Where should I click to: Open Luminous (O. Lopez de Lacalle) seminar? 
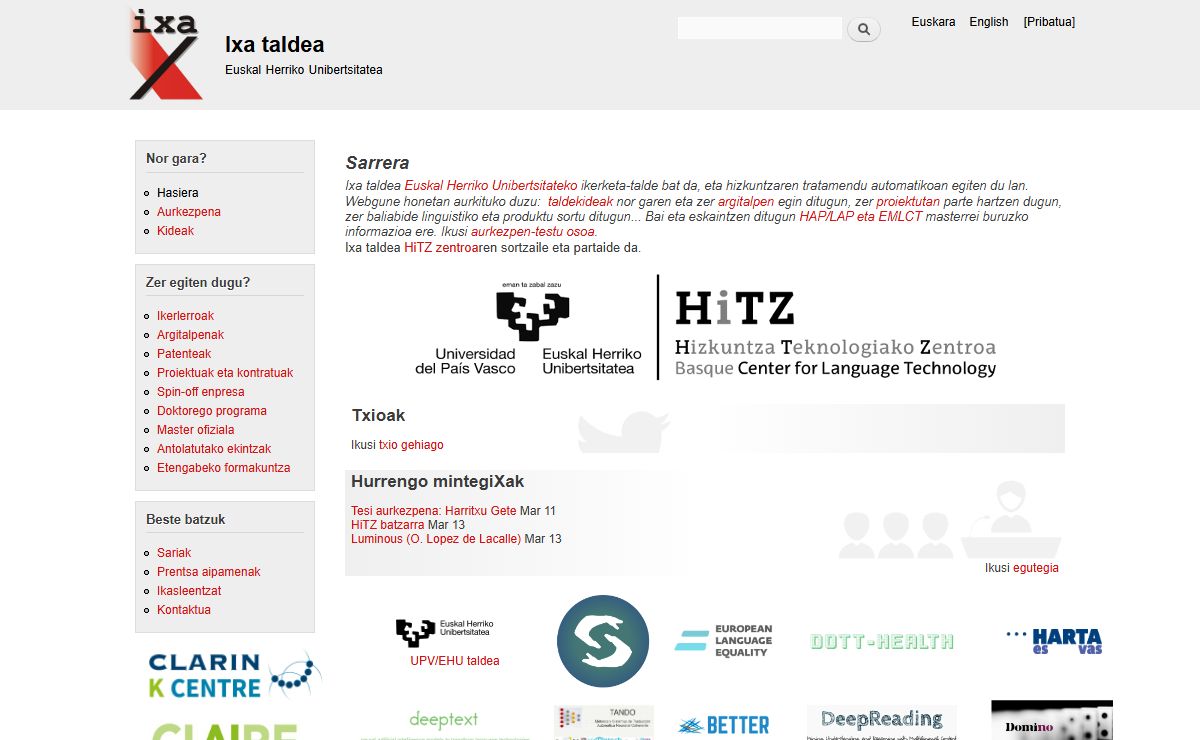[x=436, y=539]
